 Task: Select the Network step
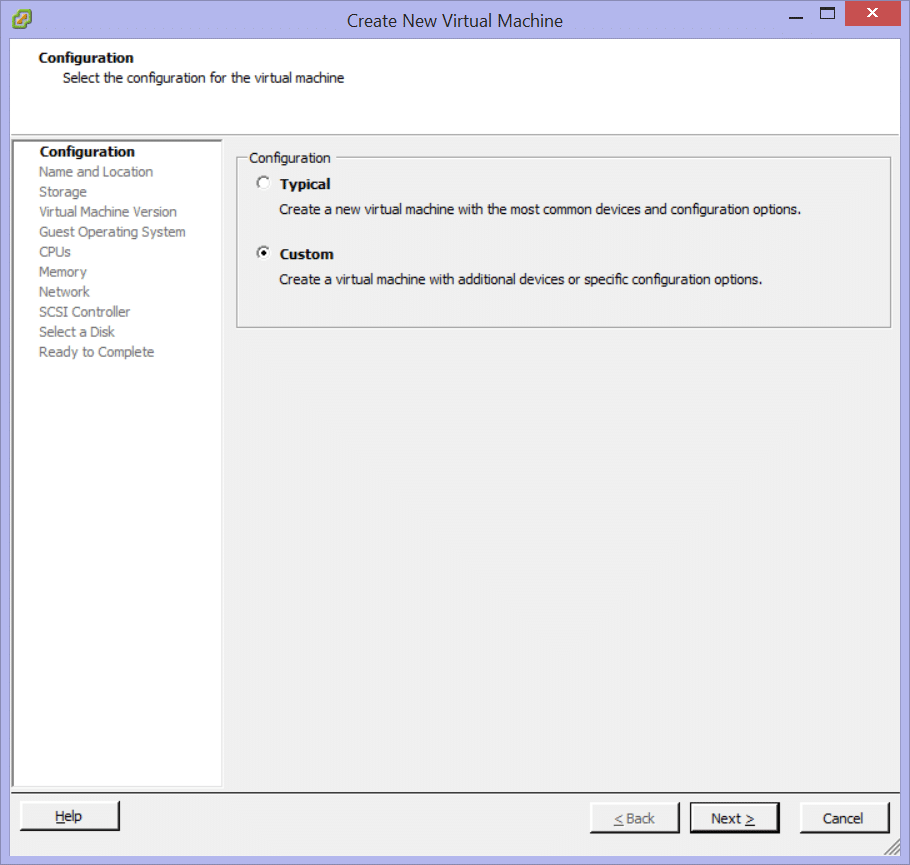tap(64, 292)
